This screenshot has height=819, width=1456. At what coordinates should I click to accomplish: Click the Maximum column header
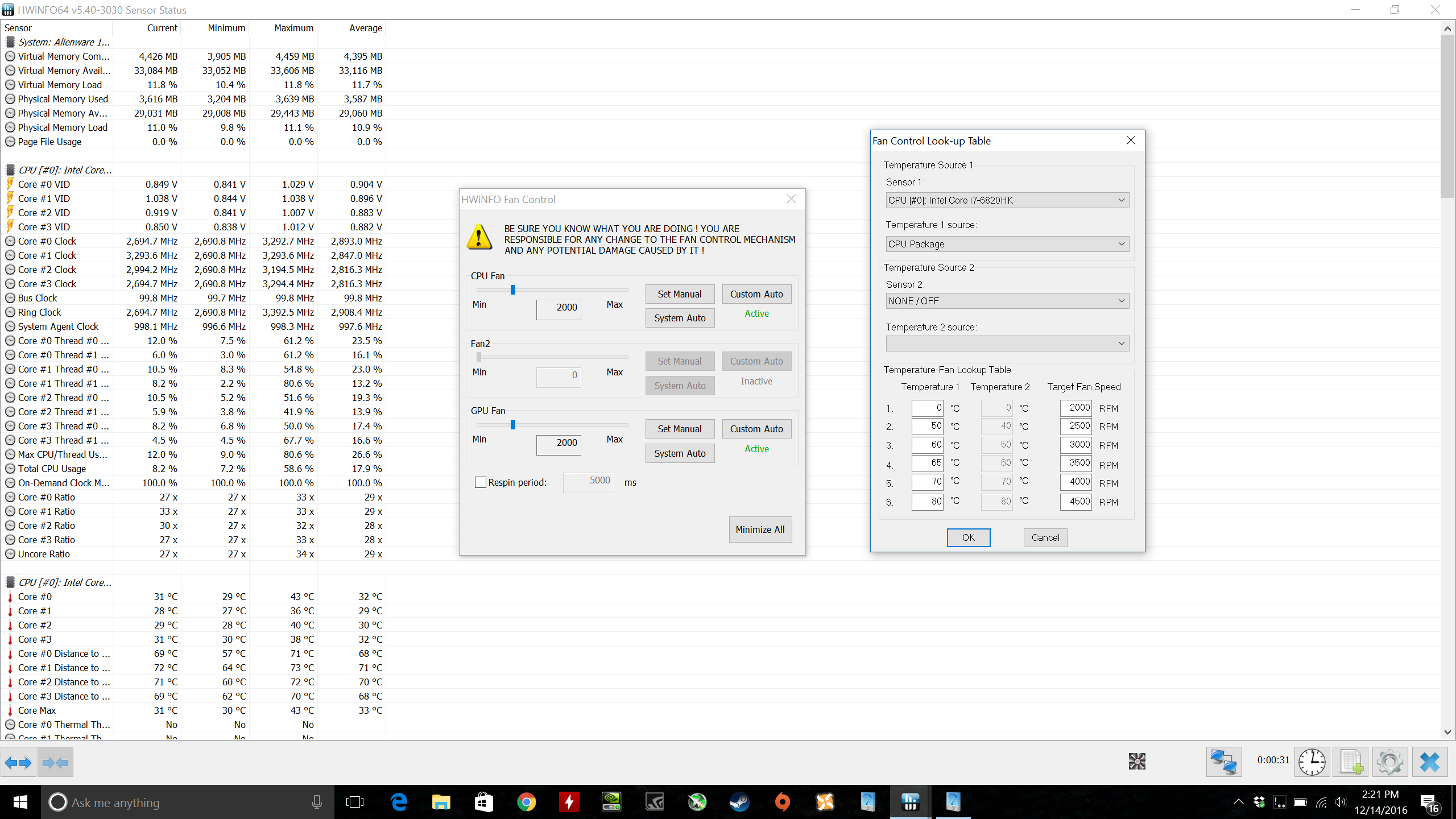tap(283, 28)
